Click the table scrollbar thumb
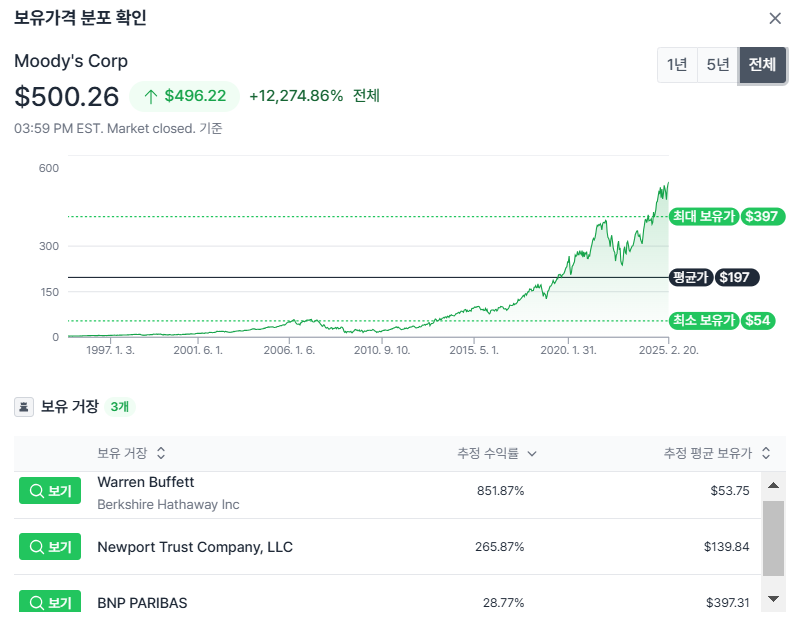Viewport: 792px width, 618px height. click(x=773, y=538)
